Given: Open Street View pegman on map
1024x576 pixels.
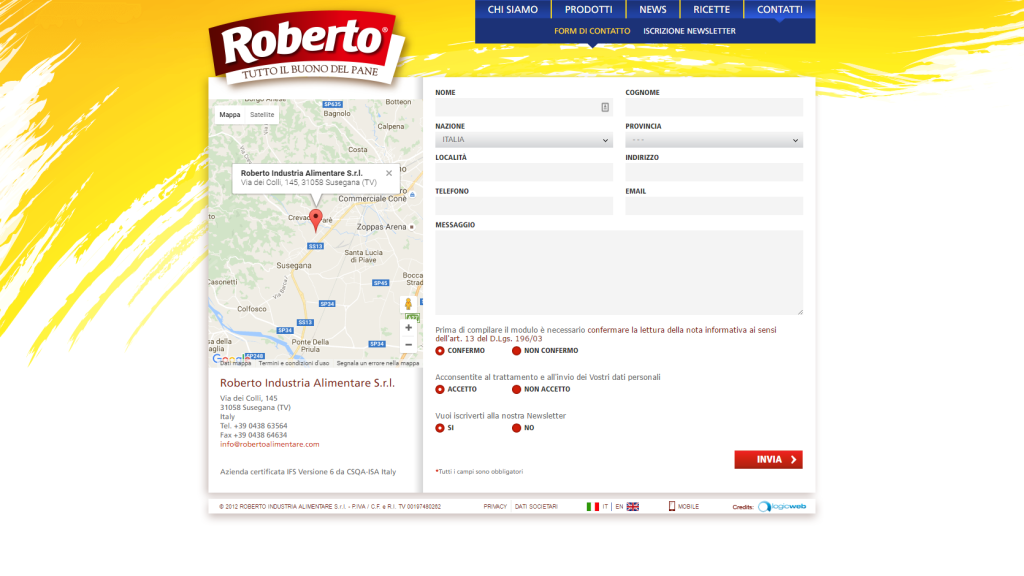Looking at the screenshot, I should [x=408, y=304].
